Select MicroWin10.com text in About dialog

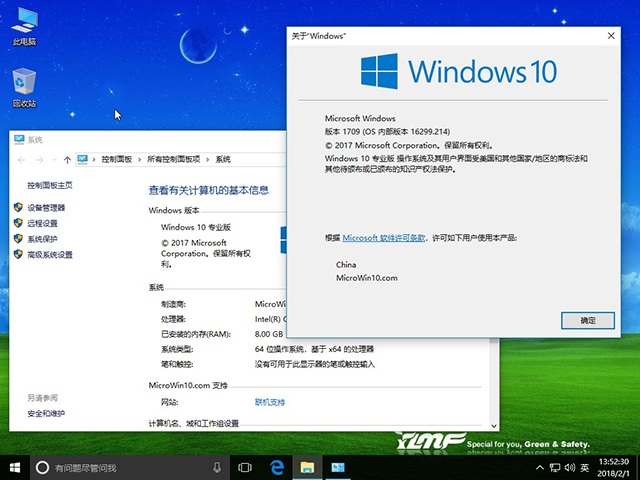[x=367, y=278]
